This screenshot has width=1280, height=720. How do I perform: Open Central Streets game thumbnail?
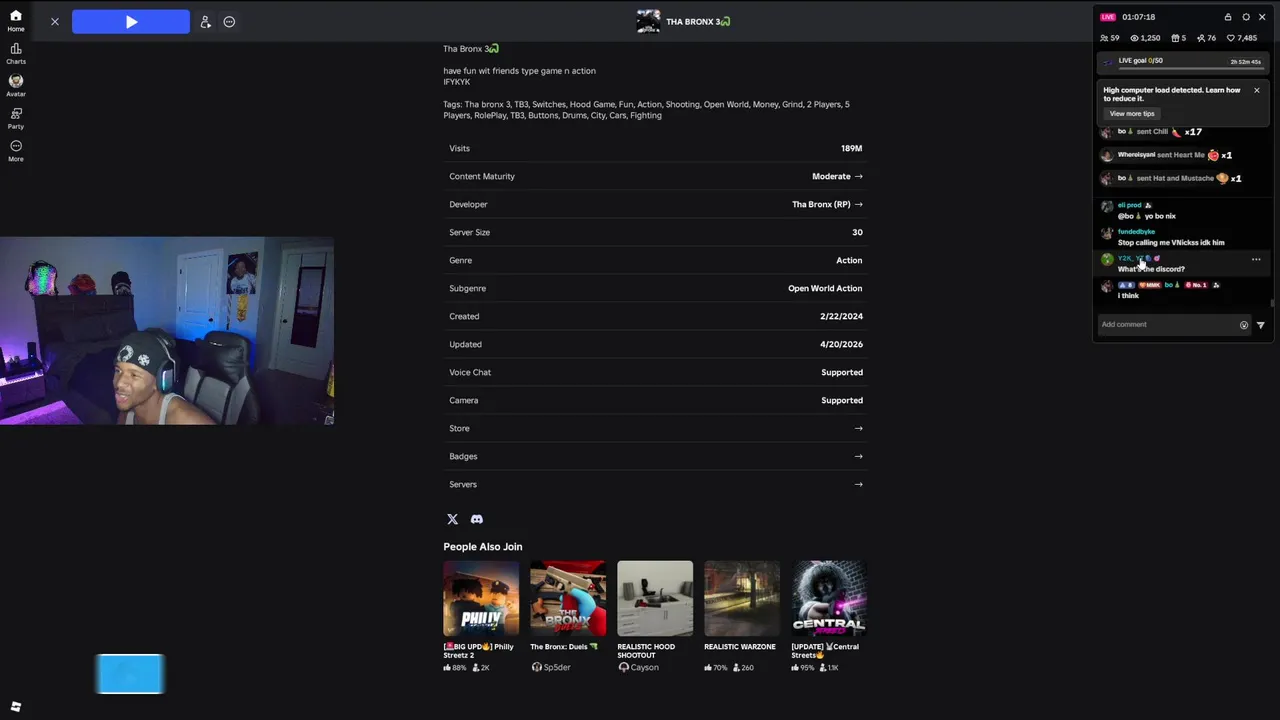829,598
